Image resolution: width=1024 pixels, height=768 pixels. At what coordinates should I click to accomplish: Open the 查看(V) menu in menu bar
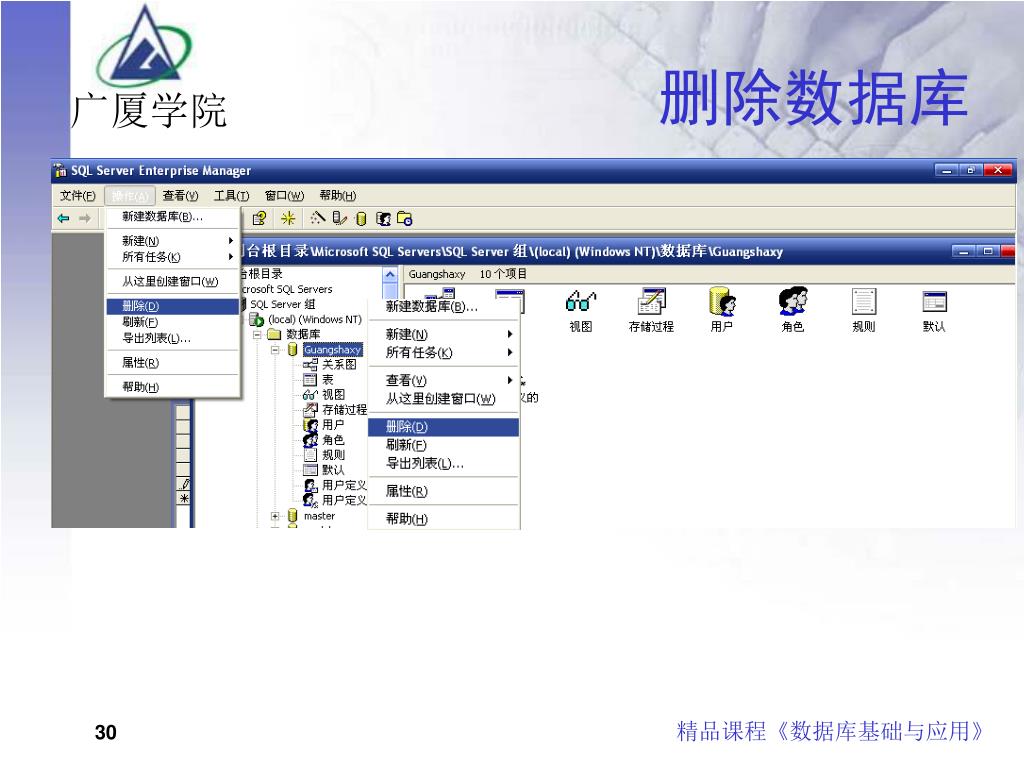click(180, 195)
